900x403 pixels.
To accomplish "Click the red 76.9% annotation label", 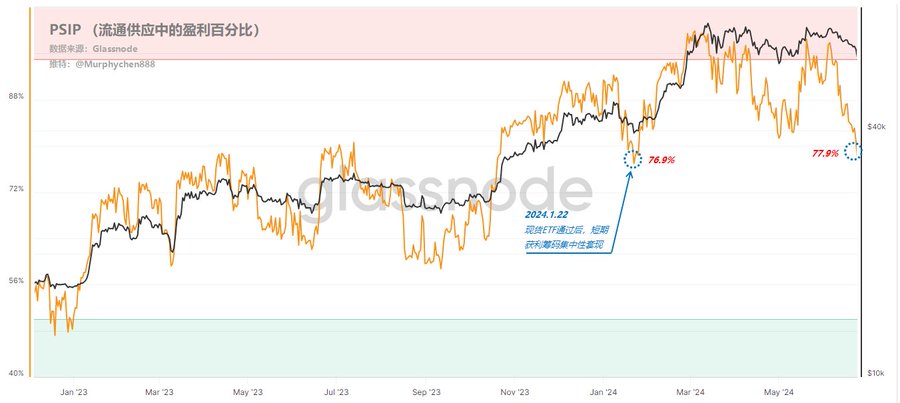I will tap(661, 160).
